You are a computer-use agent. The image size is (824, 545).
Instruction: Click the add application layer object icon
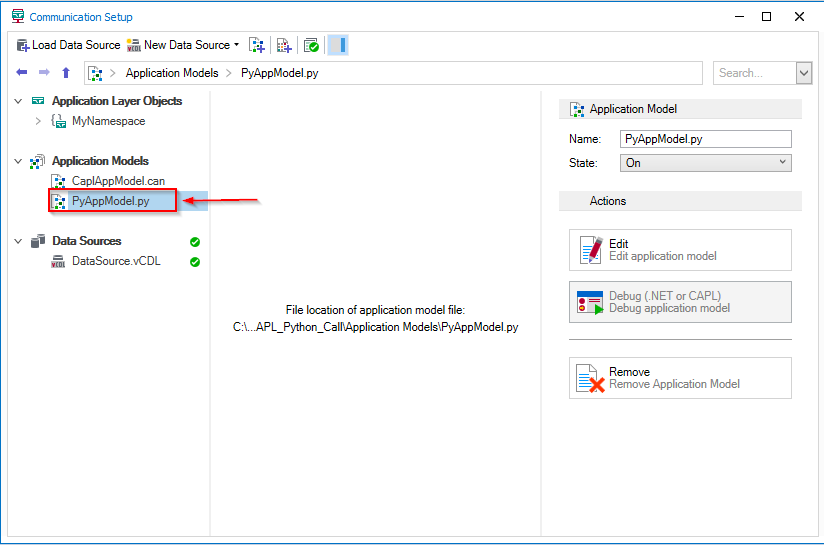[284, 45]
